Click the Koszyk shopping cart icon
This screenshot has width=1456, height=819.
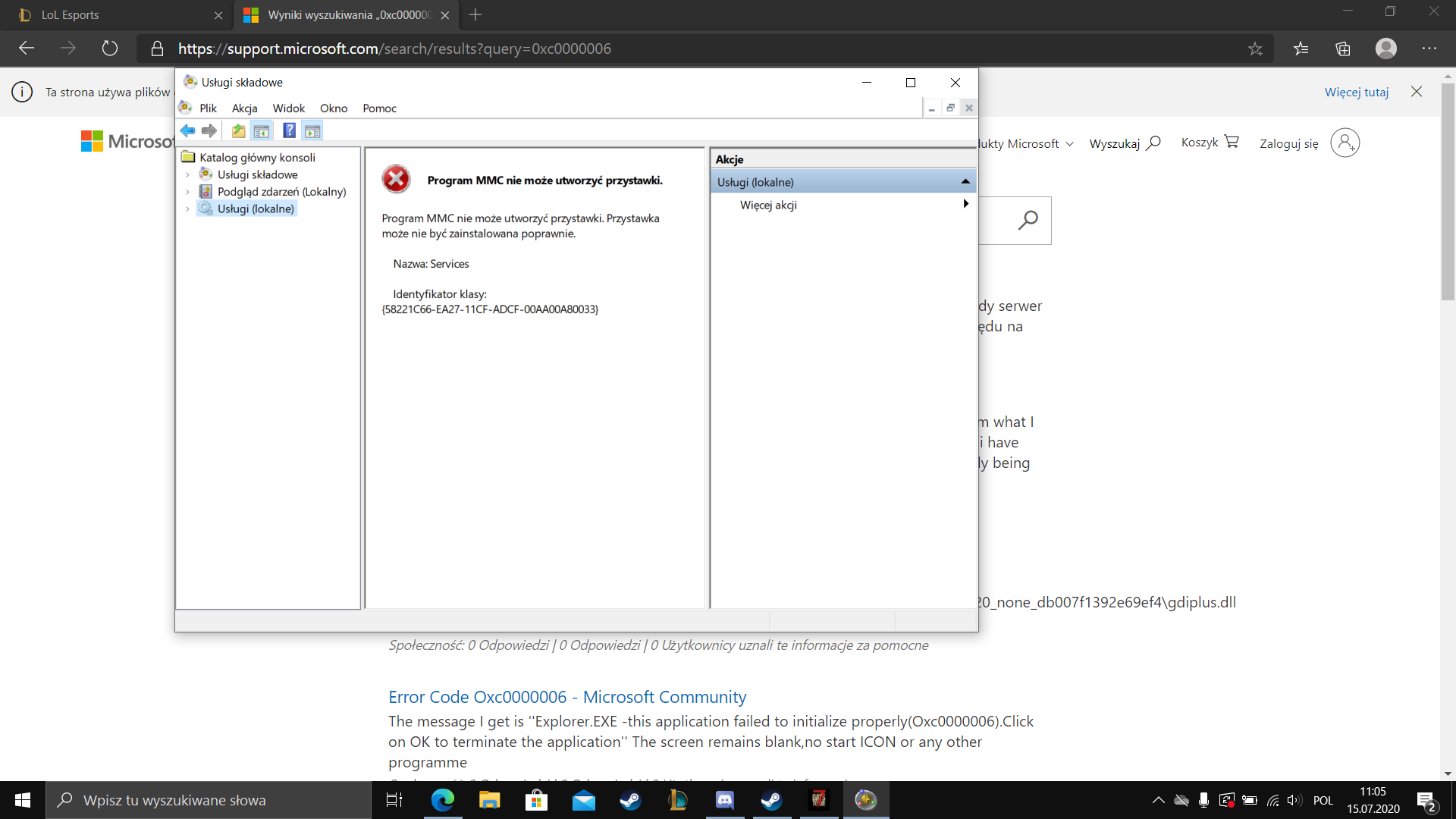click(x=1231, y=142)
